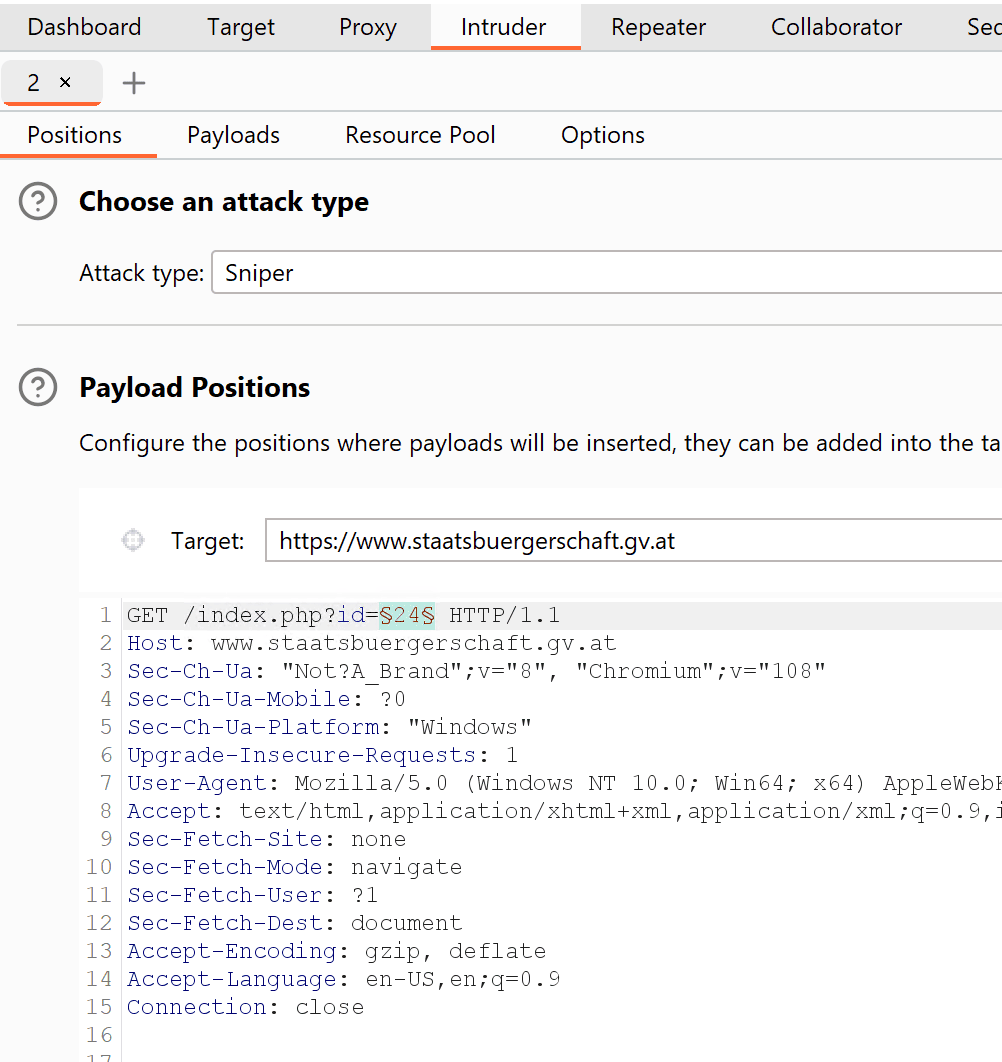The height and width of the screenshot is (1062, 1002).
Task: Open the Options sub-tab
Action: click(x=602, y=135)
